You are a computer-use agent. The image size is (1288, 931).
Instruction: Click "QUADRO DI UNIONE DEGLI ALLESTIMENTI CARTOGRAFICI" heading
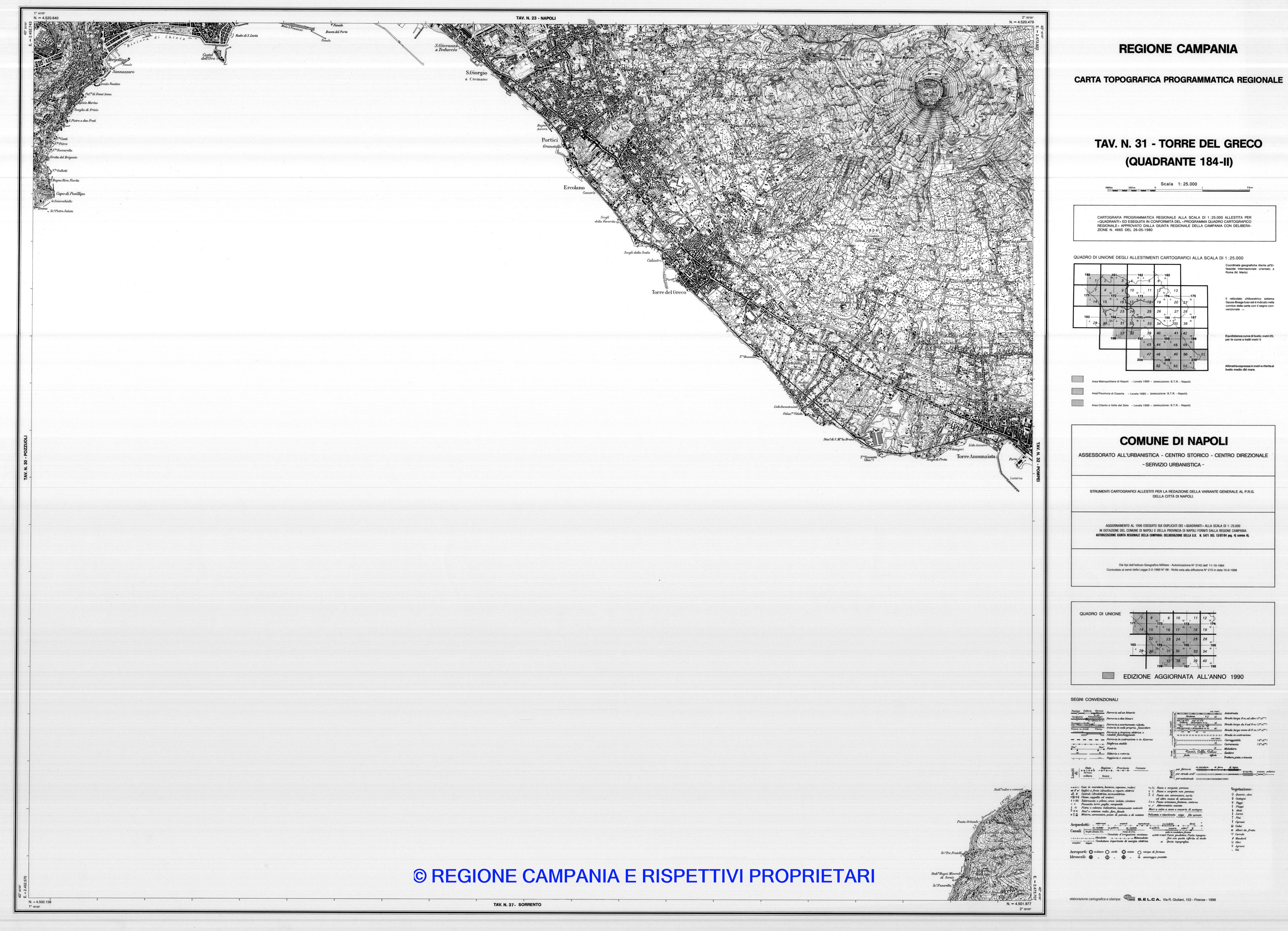(x=1158, y=258)
